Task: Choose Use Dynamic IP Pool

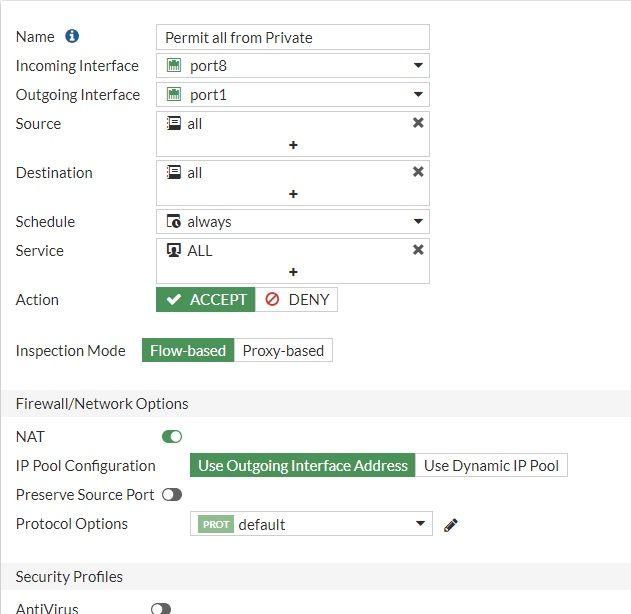Action: pyautogui.click(x=491, y=466)
